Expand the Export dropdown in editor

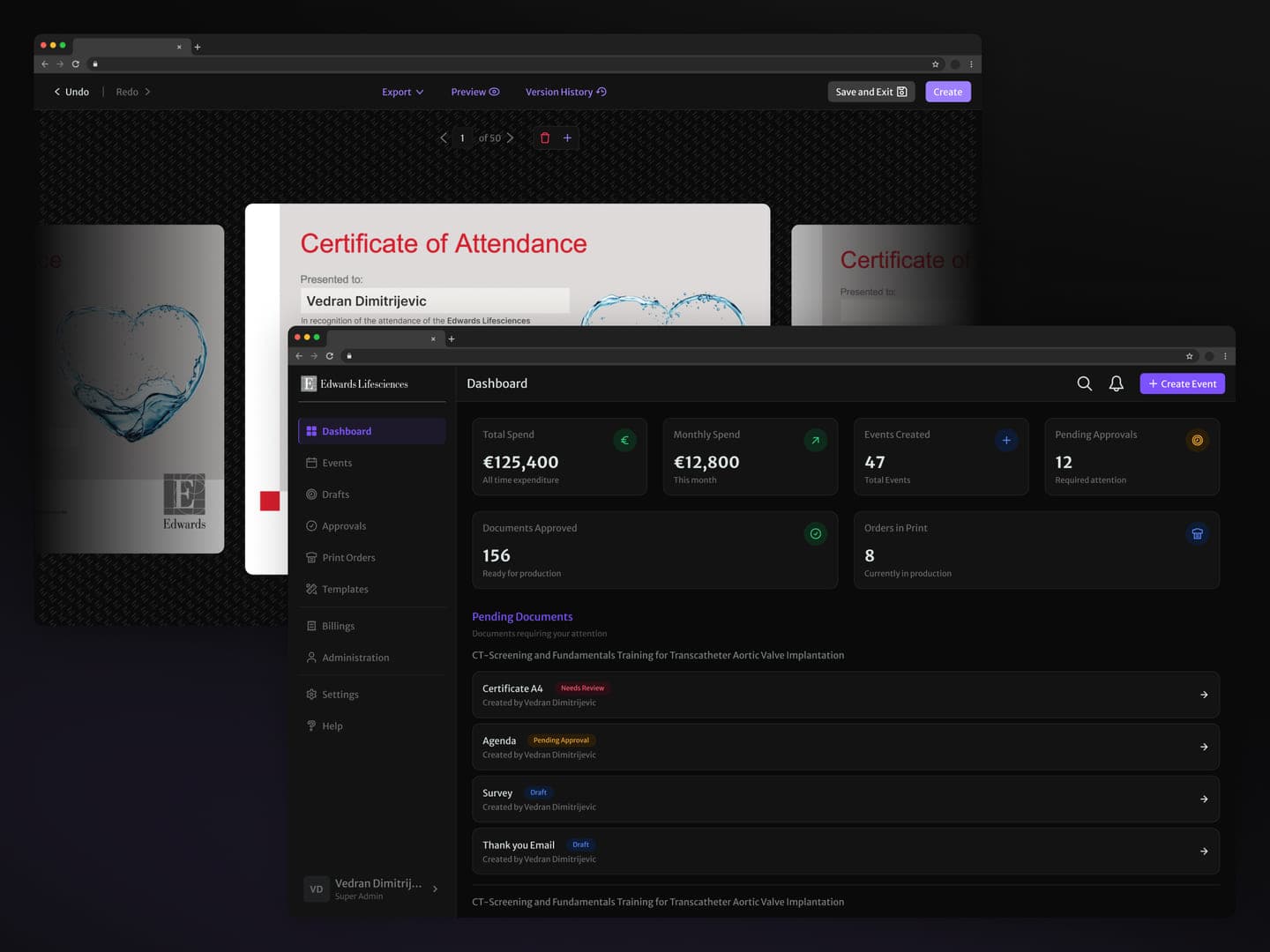[403, 92]
